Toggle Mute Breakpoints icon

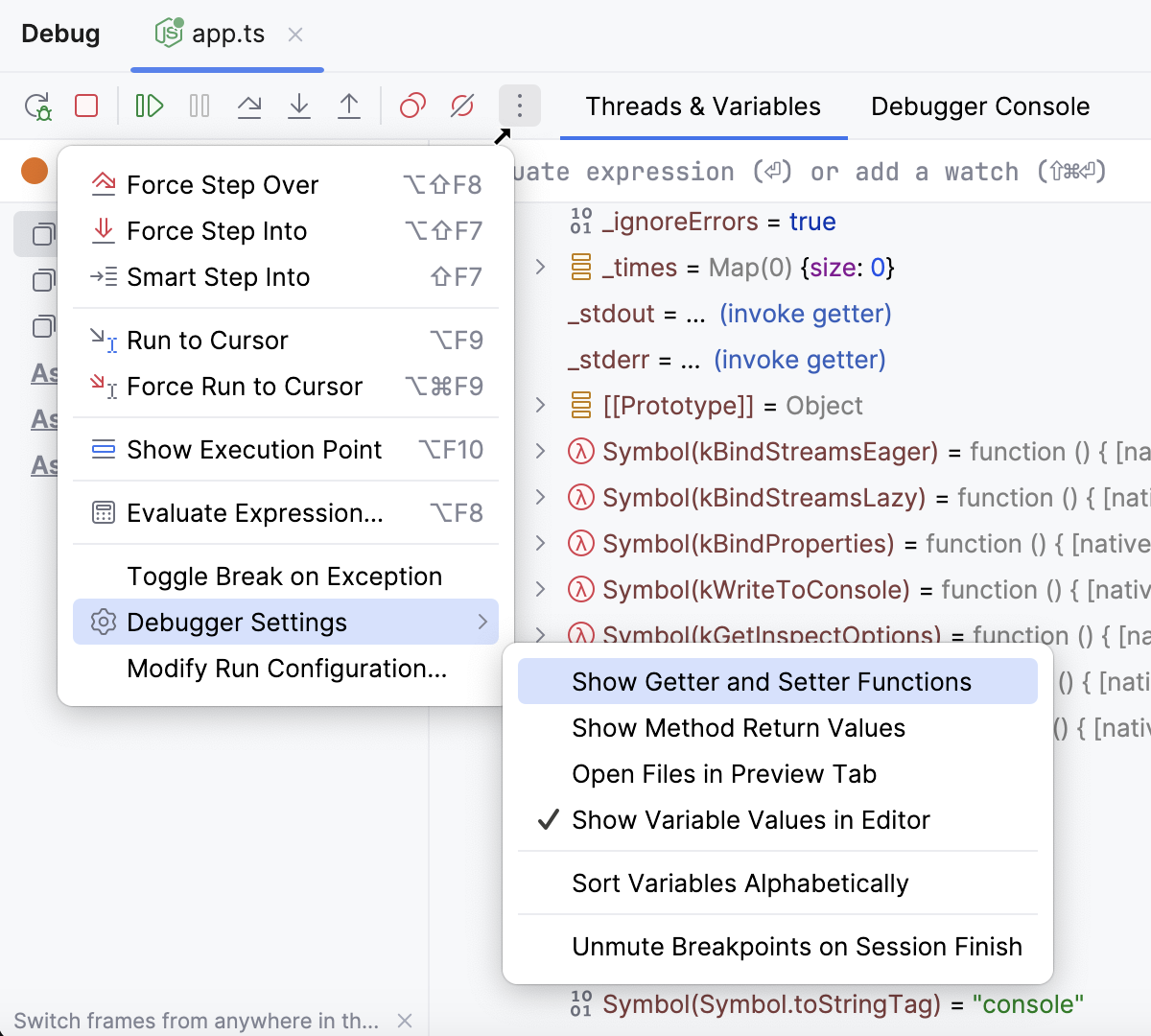tap(462, 106)
